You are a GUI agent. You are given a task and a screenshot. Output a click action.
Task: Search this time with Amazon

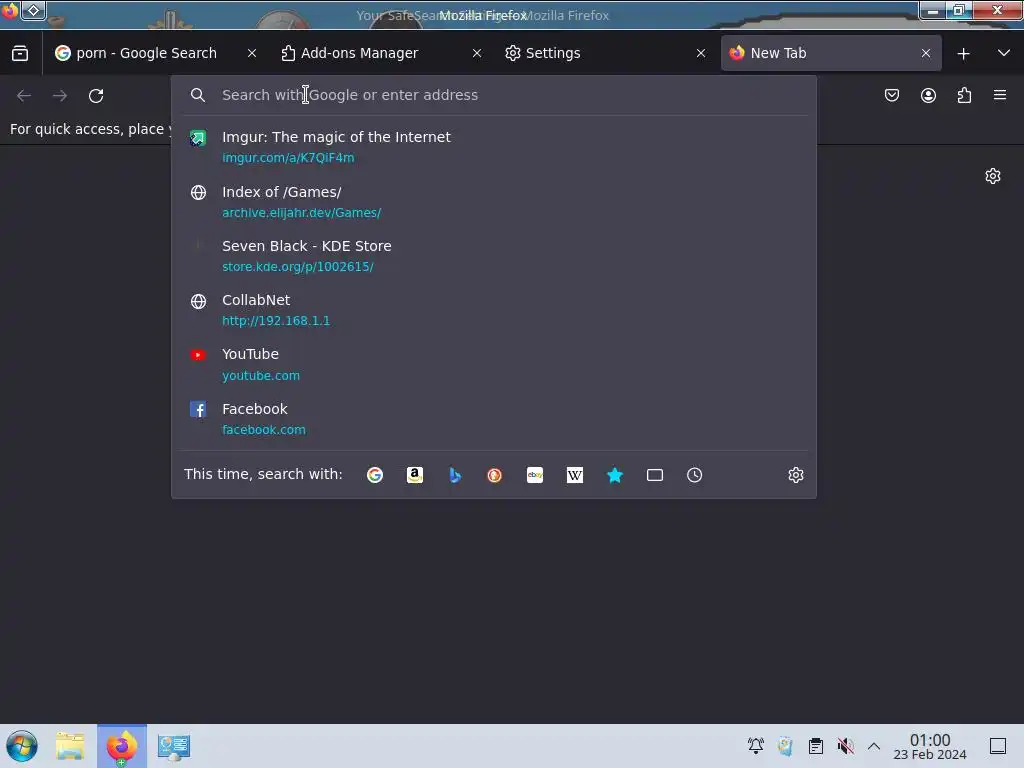click(x=415, y=475)
